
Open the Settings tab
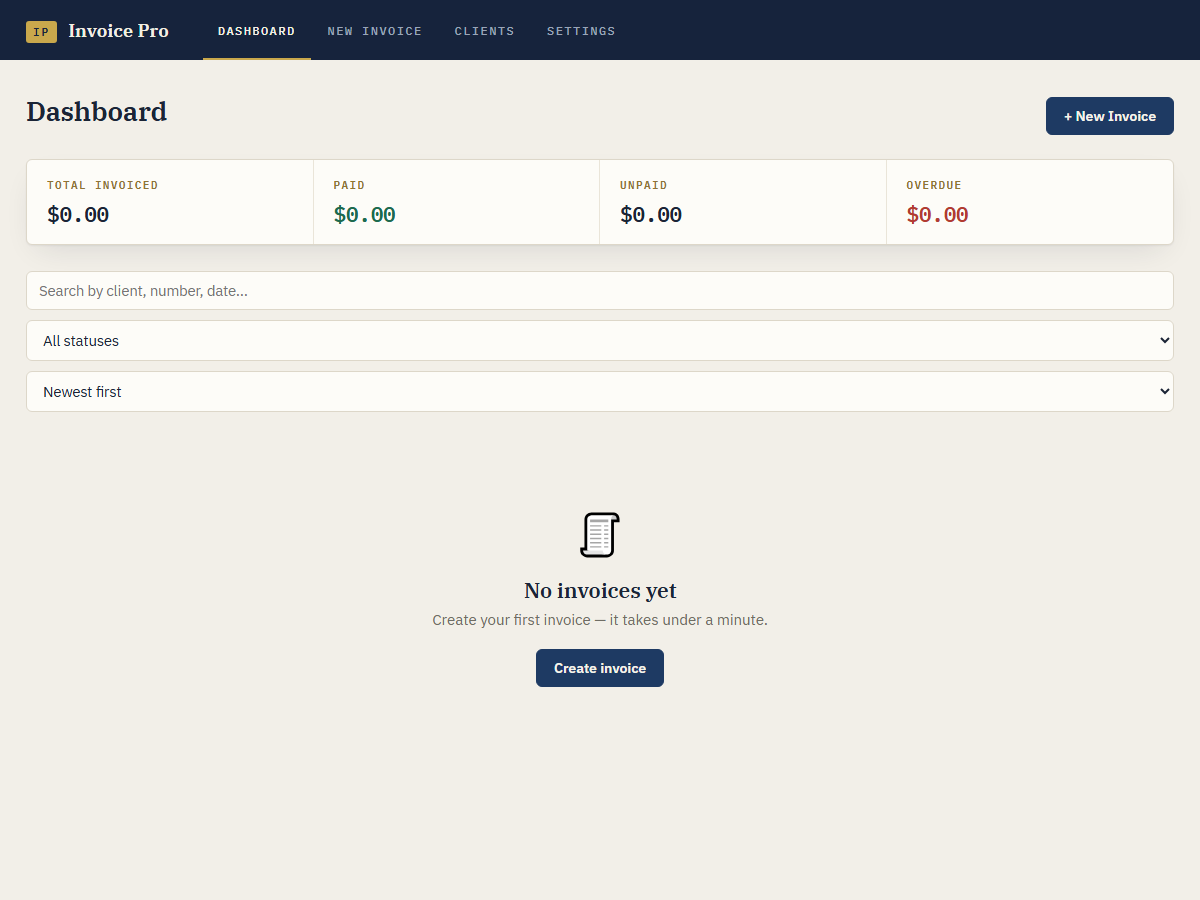(x=581, y=31)
